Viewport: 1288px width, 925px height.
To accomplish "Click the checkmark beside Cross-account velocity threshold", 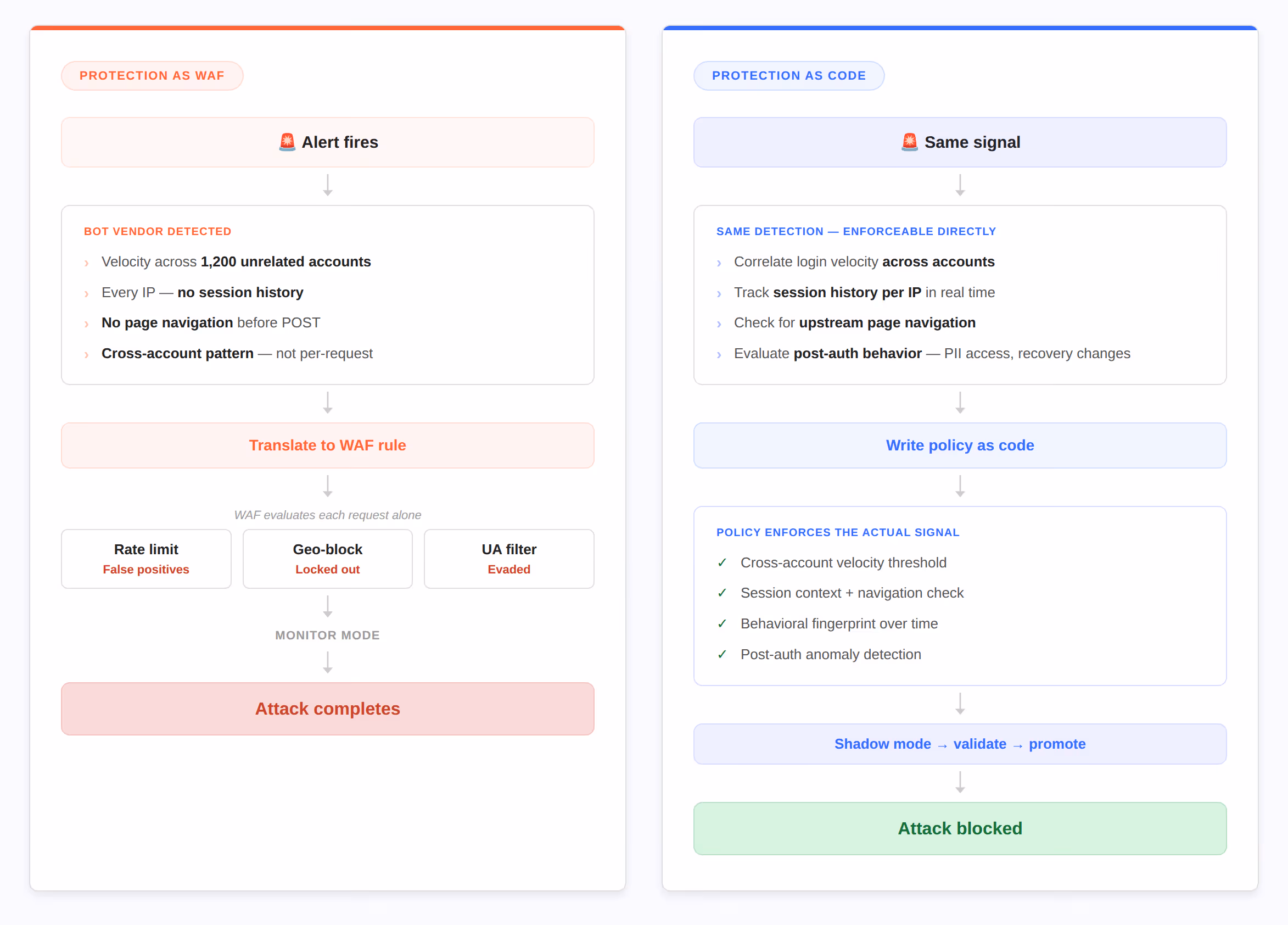I will [722, 562].
